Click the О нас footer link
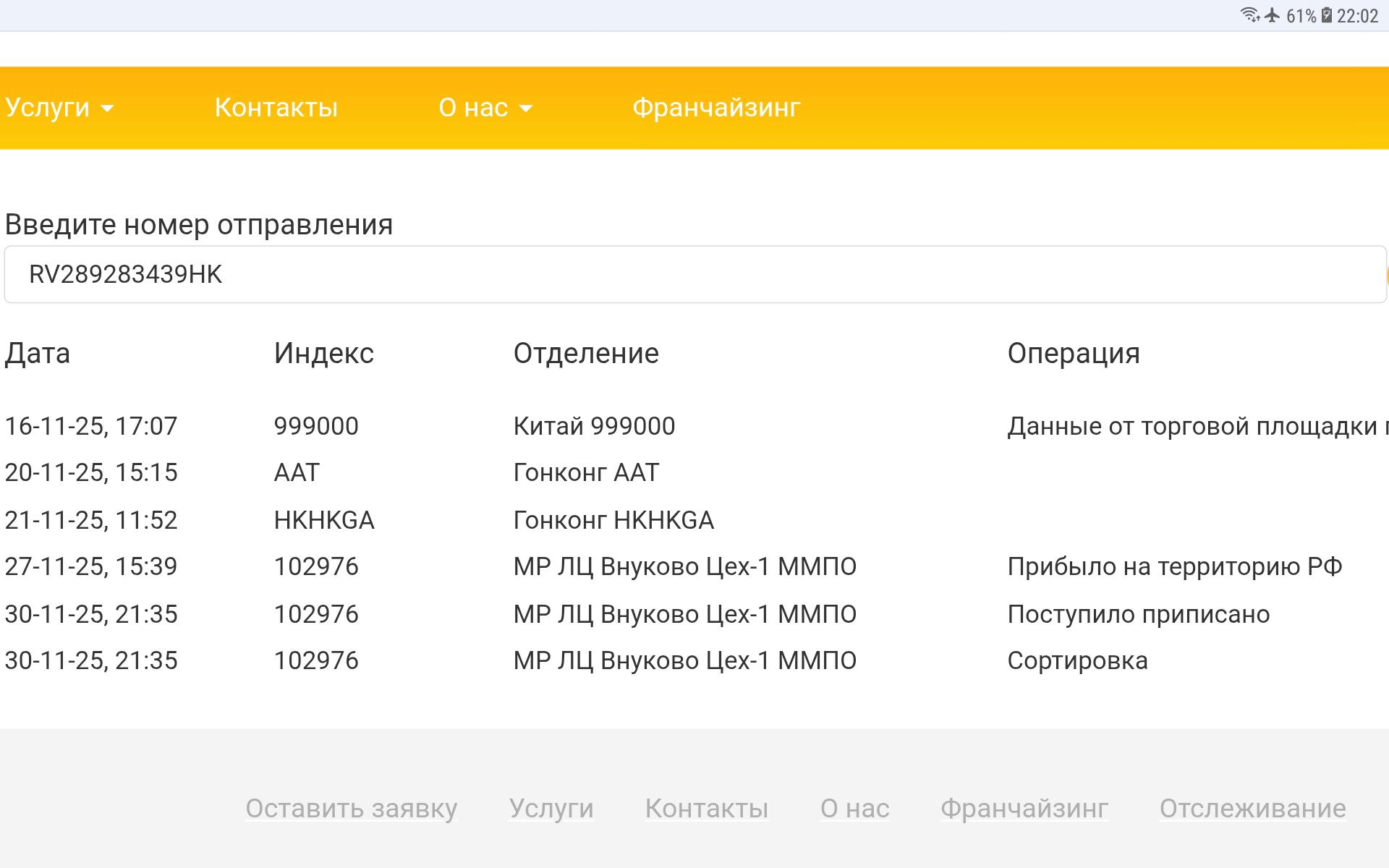The width and height of the screenshot is (1389, 868). 854,808
